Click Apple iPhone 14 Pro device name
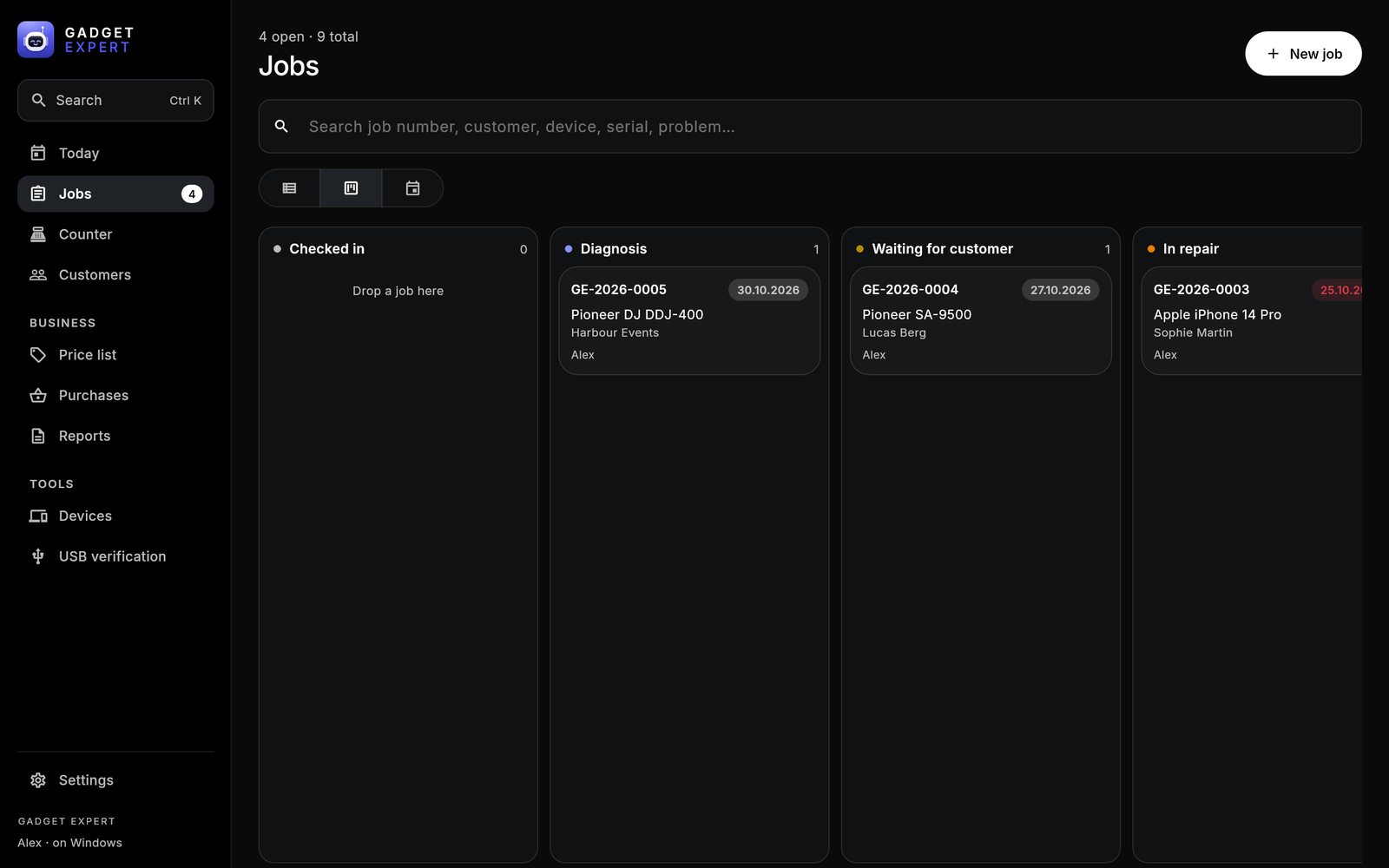 coord(1217,314)
